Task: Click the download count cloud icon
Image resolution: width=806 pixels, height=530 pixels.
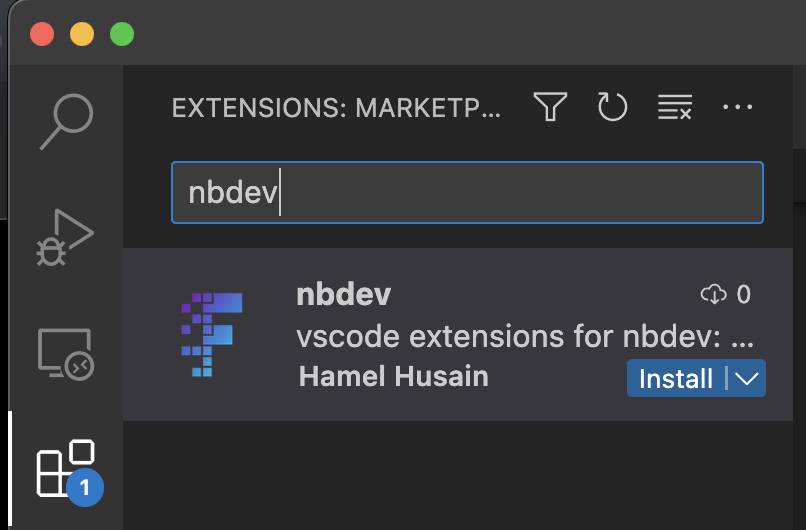Action: point(713,295)
